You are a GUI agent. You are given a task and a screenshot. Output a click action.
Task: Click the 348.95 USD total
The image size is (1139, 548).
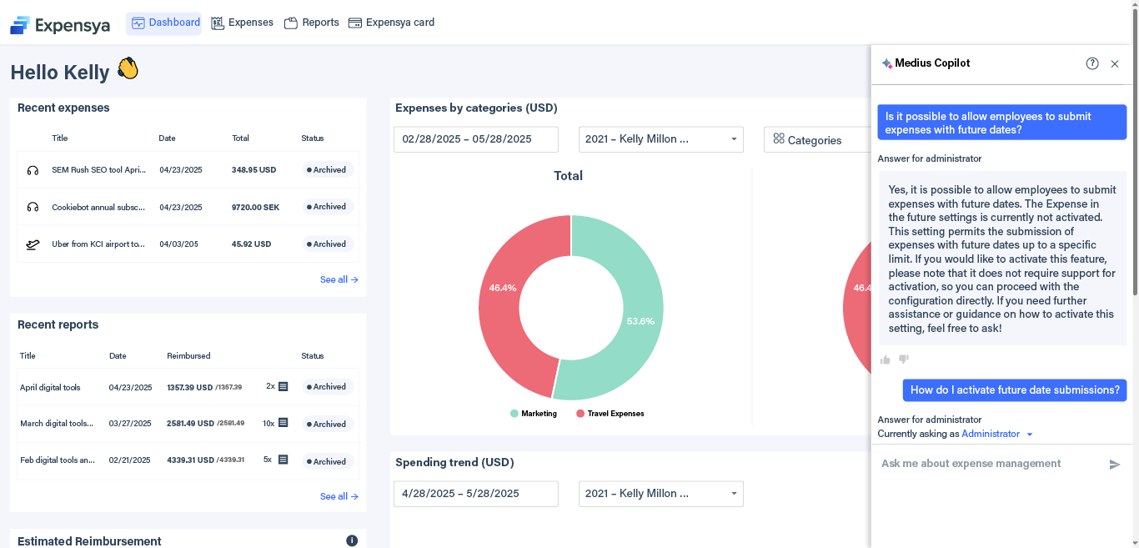point(254,170)
